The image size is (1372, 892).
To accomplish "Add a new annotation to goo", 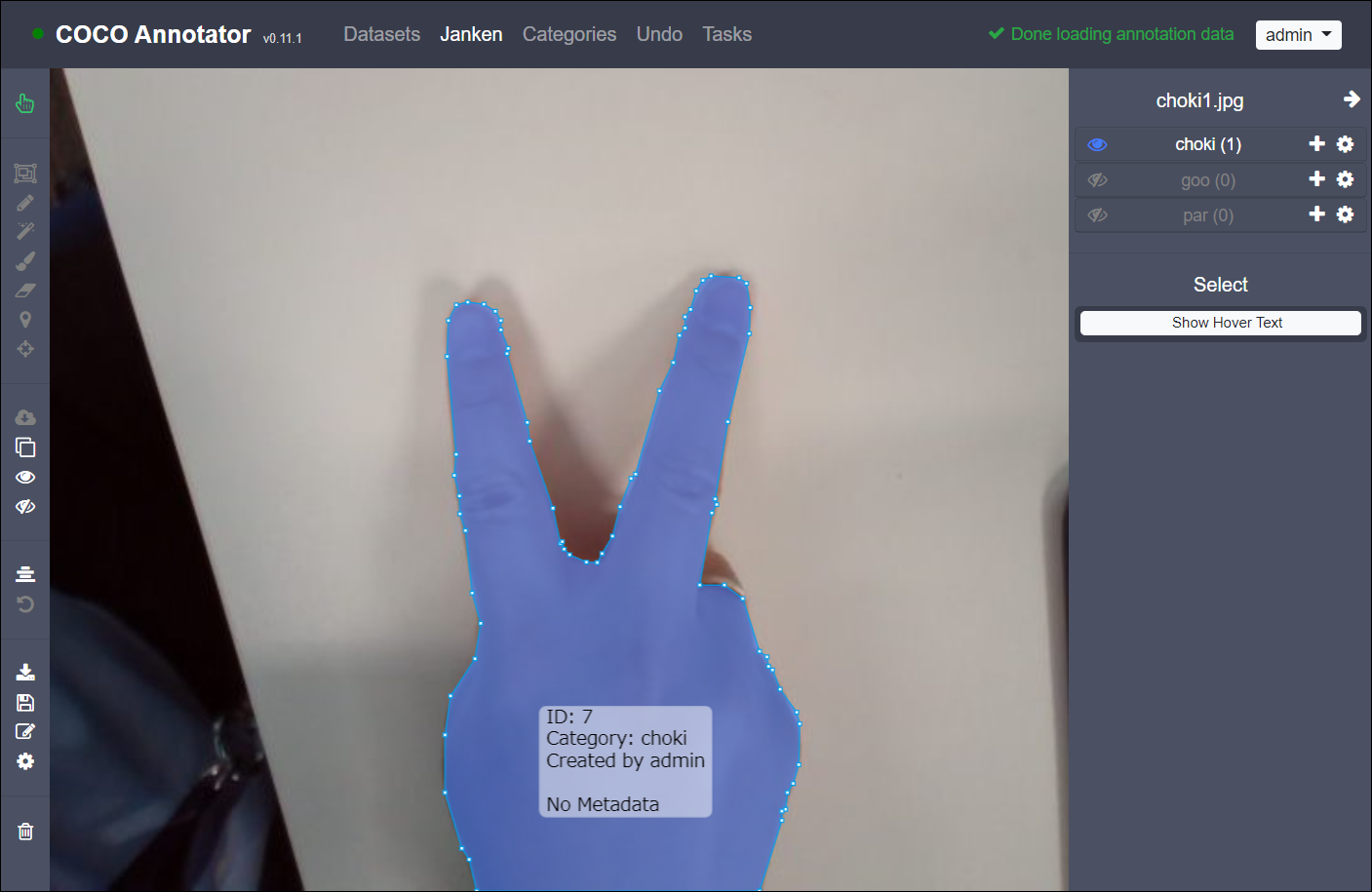I will [x=1316, y=178].
